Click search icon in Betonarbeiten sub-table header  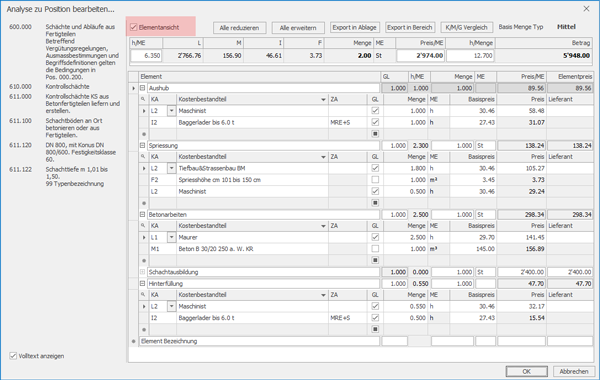[143, 225]
